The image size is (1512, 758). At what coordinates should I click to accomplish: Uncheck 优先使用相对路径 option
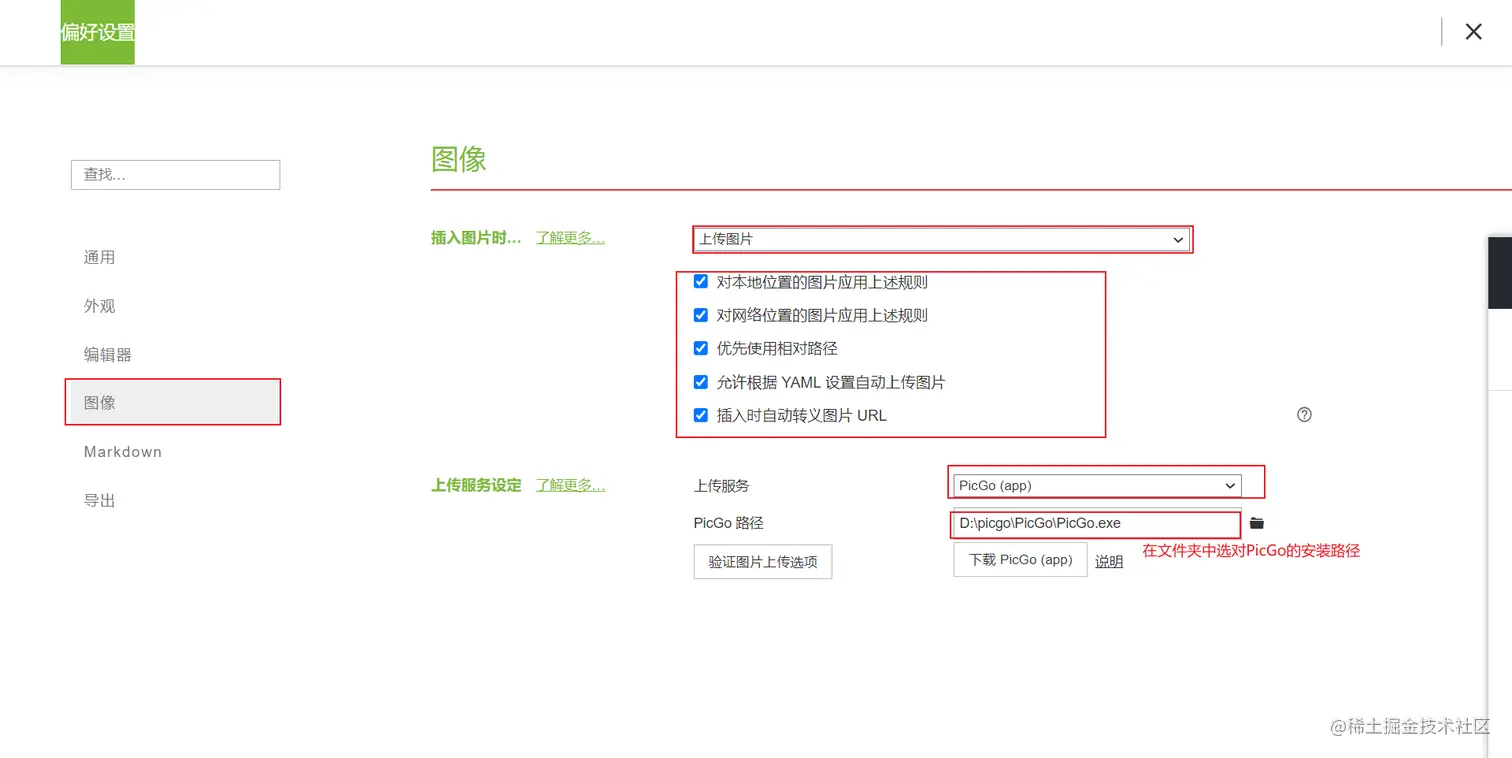[x=701, y=348]
